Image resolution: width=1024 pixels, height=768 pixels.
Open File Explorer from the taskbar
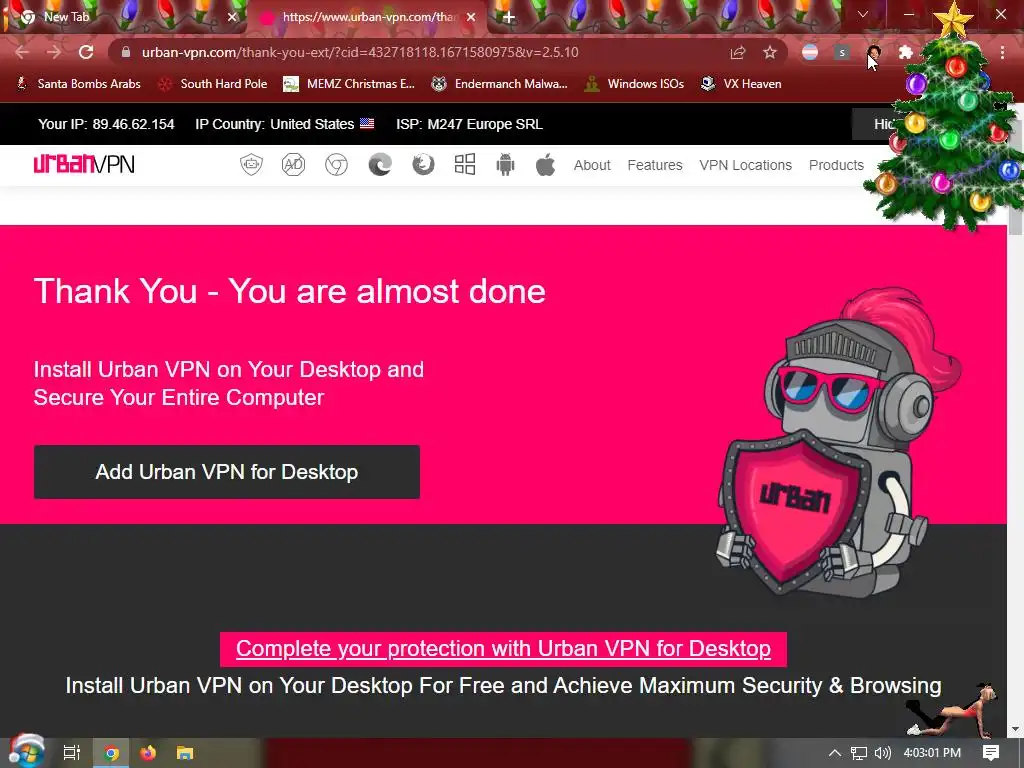point(185,753)
